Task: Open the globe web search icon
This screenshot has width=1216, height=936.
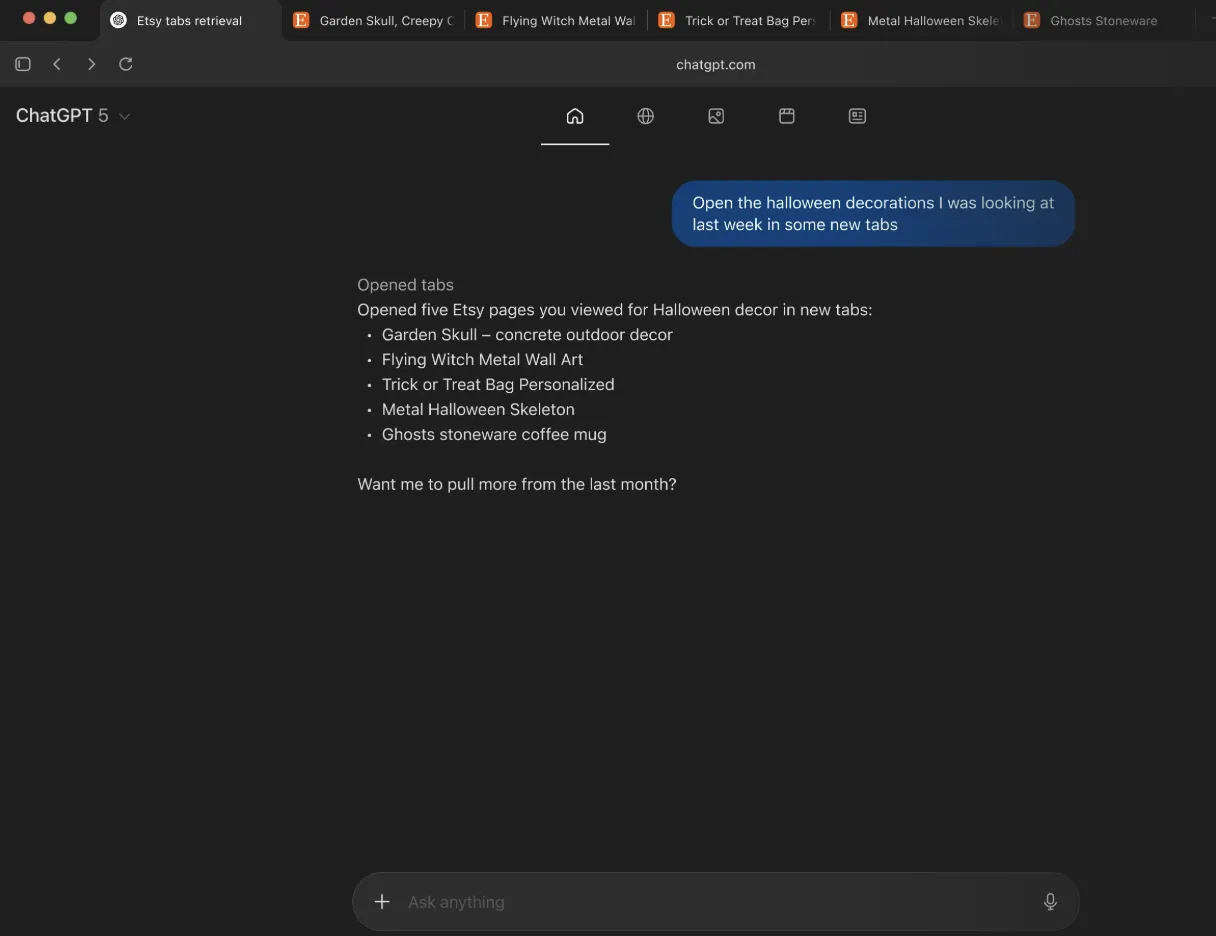Action: (646, 116)
